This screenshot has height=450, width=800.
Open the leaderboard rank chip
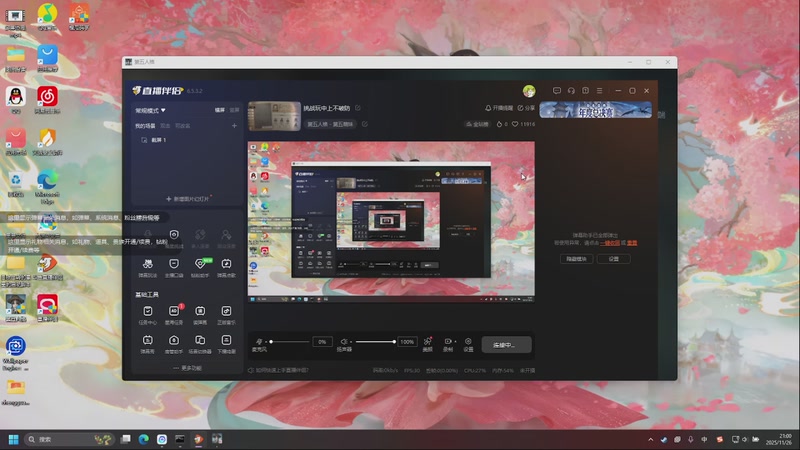tap(478, 124)
